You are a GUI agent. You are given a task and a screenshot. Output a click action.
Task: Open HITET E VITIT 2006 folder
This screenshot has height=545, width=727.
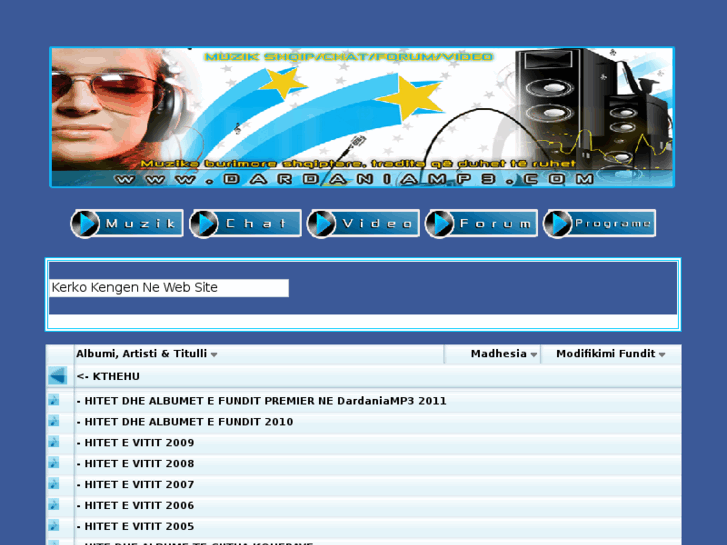(x=135, y=505)
